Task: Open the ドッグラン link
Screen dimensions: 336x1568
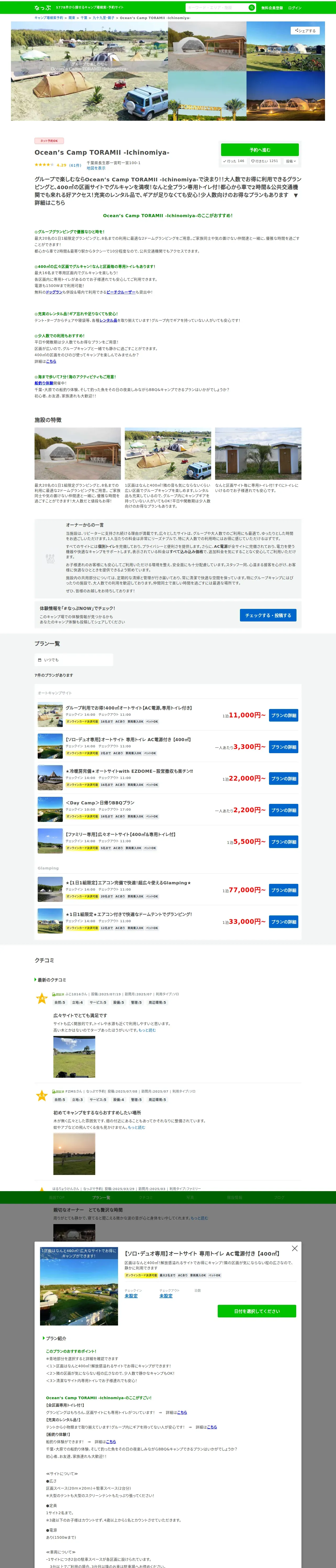Action: tap(54, 292)
